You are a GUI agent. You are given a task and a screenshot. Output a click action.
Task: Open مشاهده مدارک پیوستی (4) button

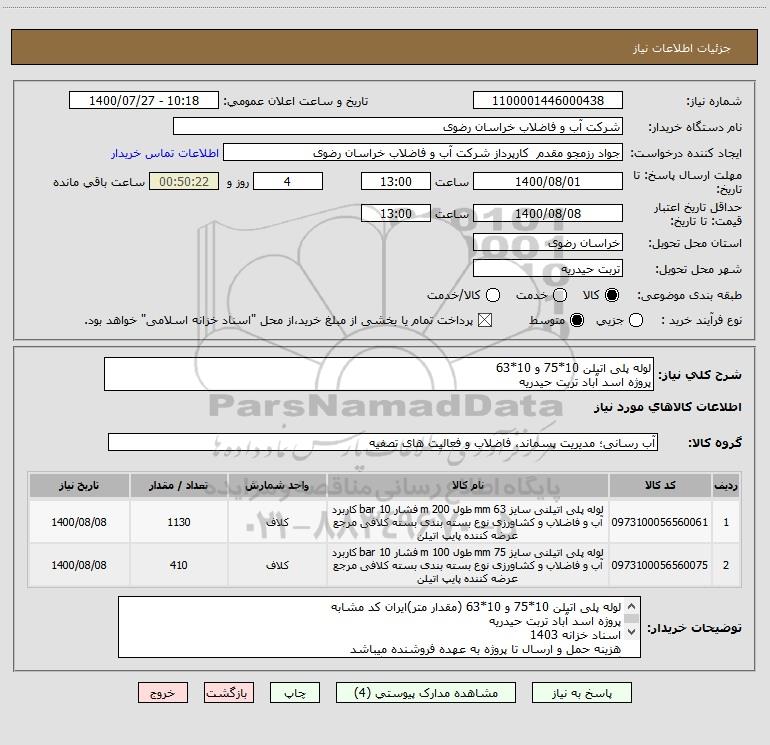click(x=426, y=693)
